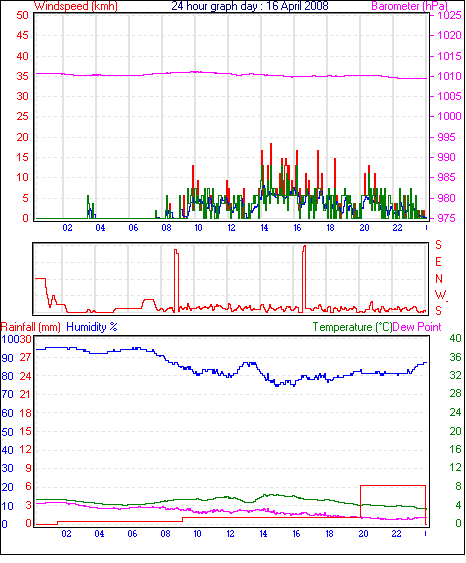Click hour 02 on the top graph axis
The image size is (466, 563).
click(x=67, y=228)
